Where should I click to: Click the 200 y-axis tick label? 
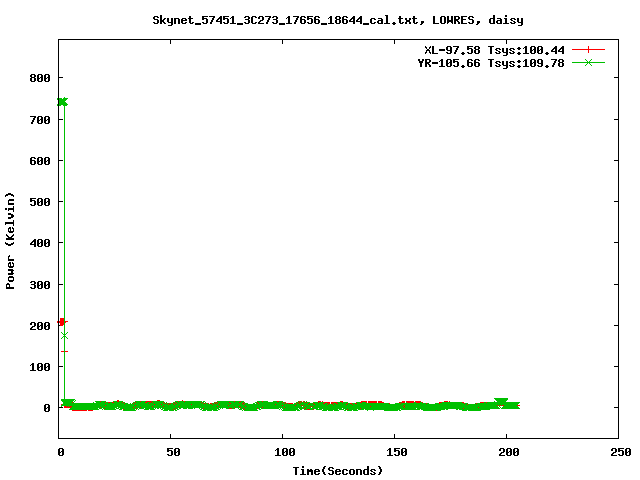coord(40,326)
